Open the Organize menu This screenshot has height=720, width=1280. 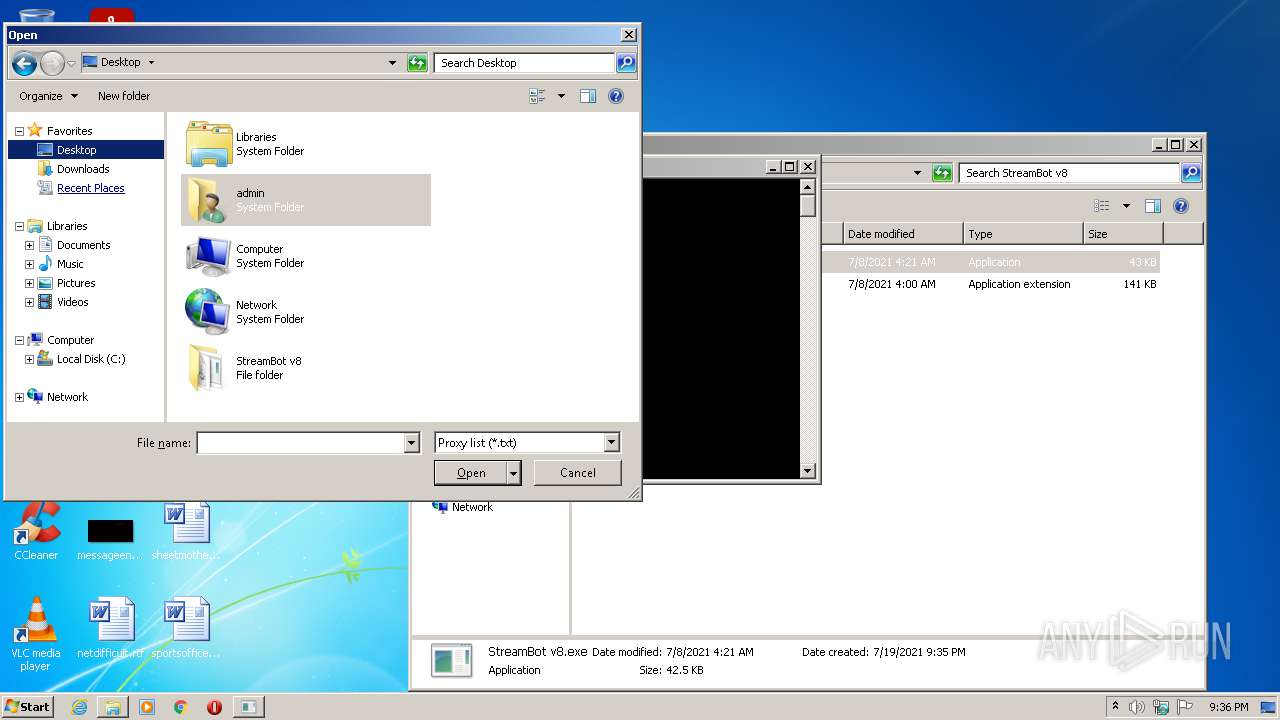pyautogui.click(x=48, y=96)
